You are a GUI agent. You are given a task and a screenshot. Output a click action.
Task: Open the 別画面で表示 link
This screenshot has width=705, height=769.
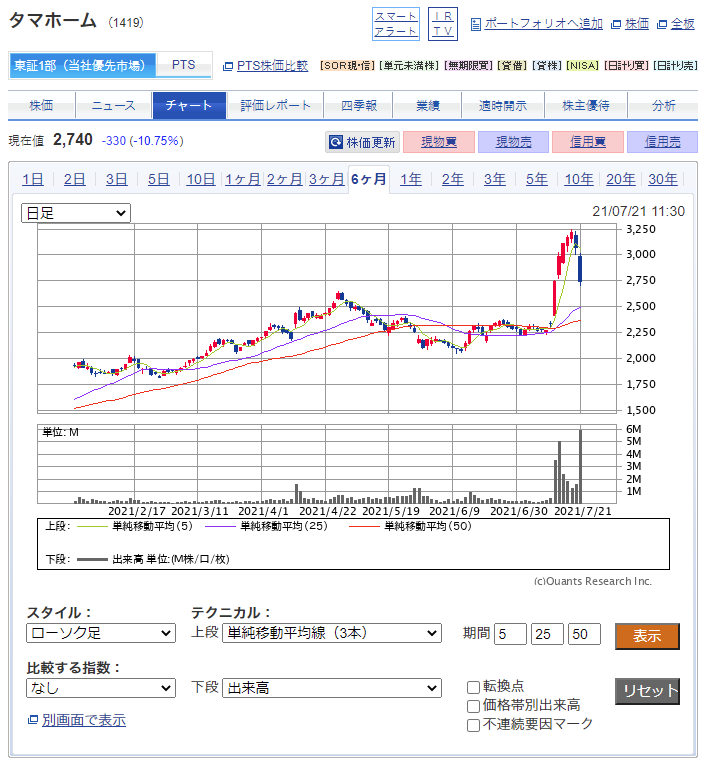coord(84,720)
